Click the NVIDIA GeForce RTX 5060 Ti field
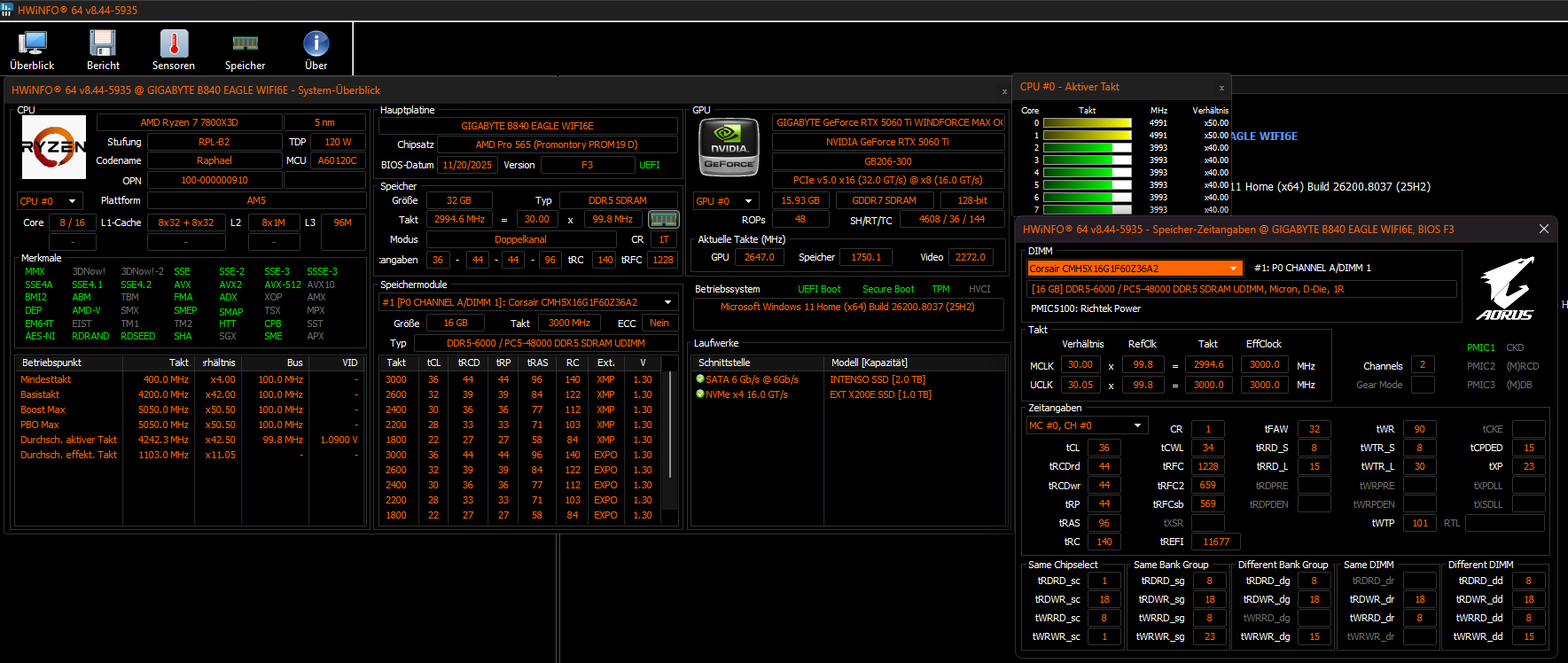The height and width of the screenshot is (663, 1568). tap(888, 142)
